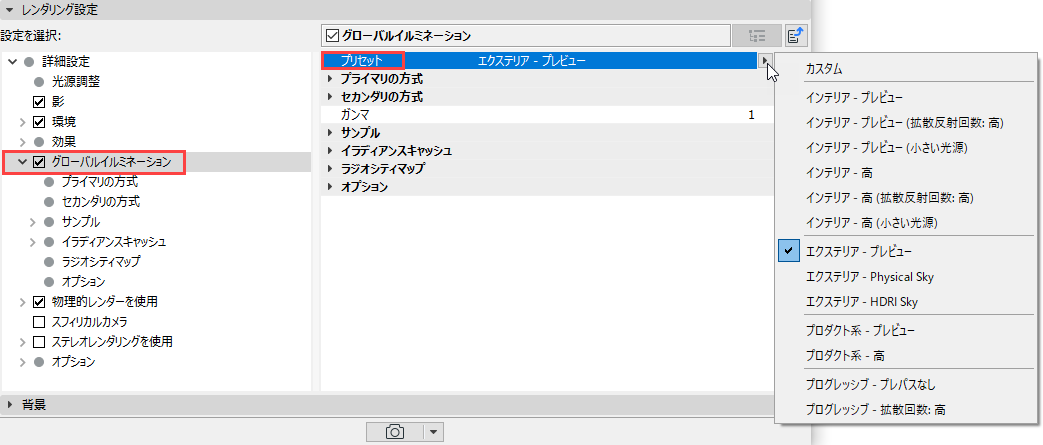Image resolution: width=1043 pixels, height=445 pixels.
Task: Collapse the レンダリング設定 panel
Action: (9, 9)
